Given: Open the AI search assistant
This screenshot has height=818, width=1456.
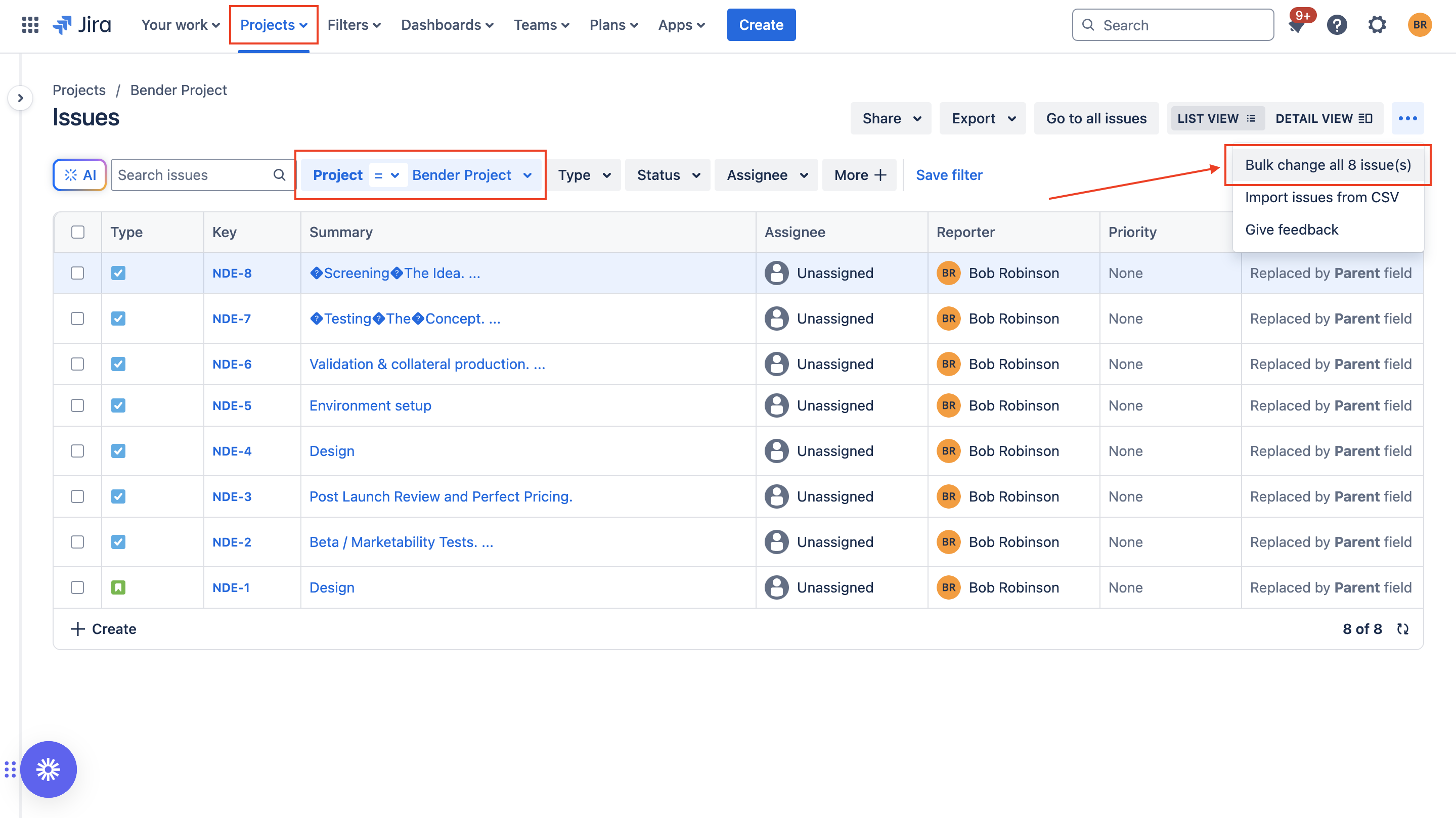Looking at the screenshot, I should [x=79, y=174].
